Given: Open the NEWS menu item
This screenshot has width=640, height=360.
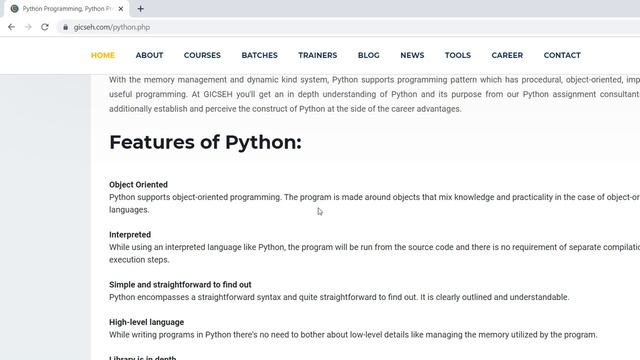Looking at the screenshot, I should [x=412, y=55].
